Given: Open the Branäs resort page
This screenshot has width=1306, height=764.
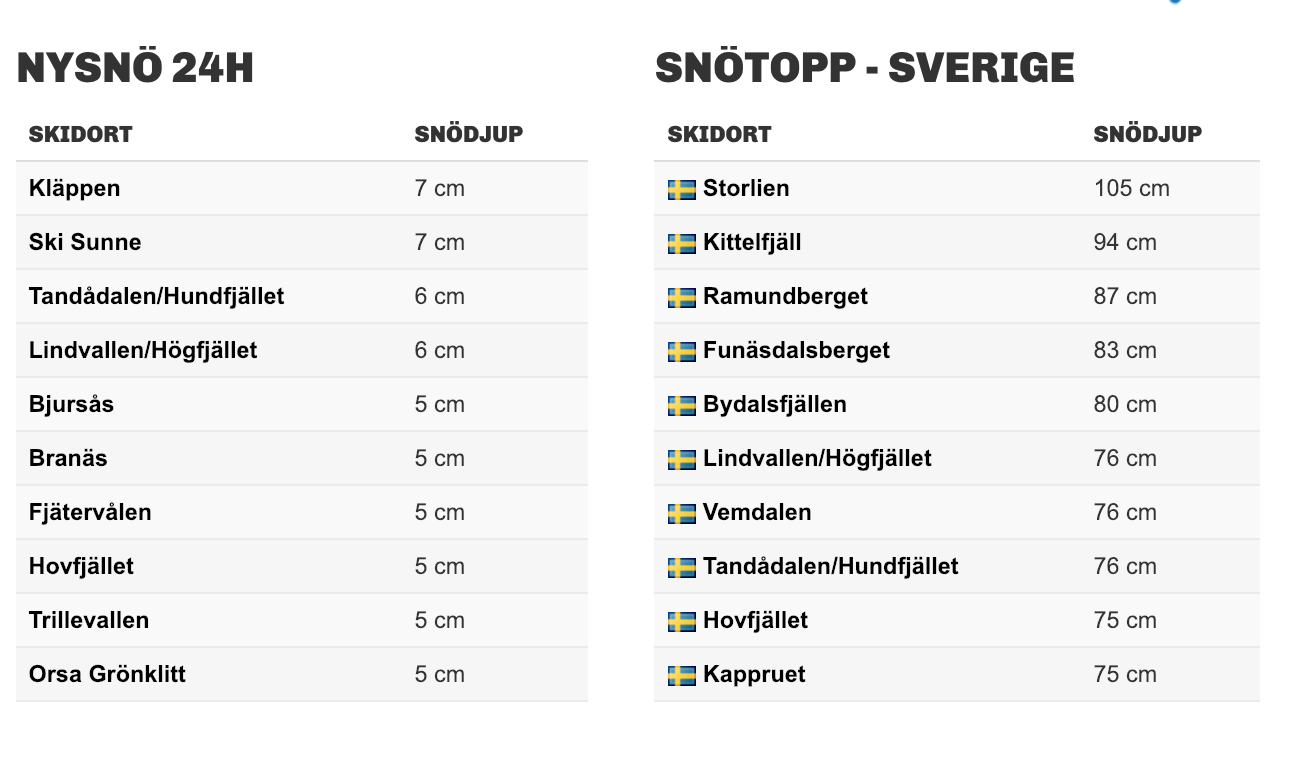Looking at the screenshot, I should coord(68,458).
